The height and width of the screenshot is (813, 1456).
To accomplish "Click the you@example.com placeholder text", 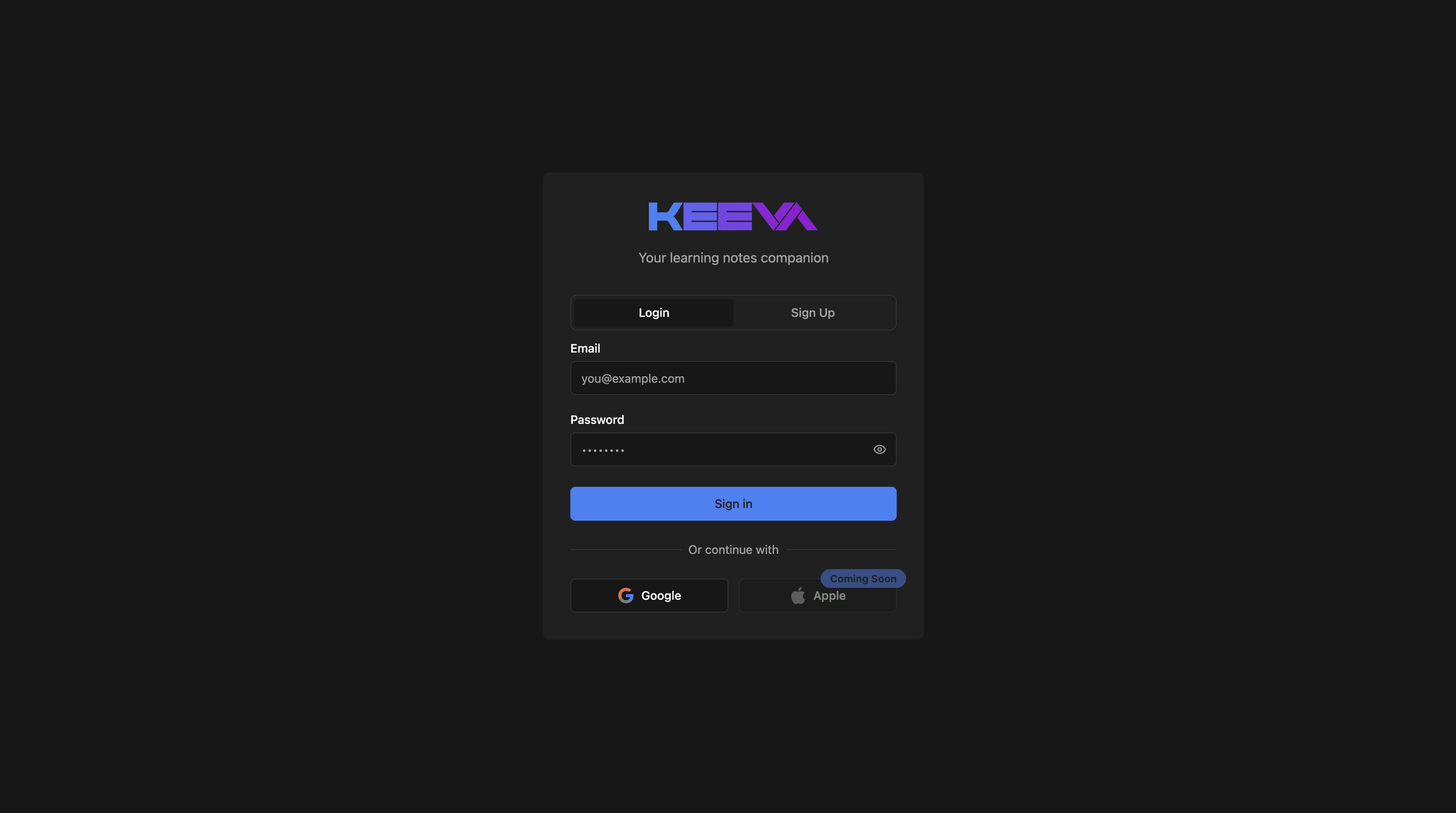I will 632,378.
